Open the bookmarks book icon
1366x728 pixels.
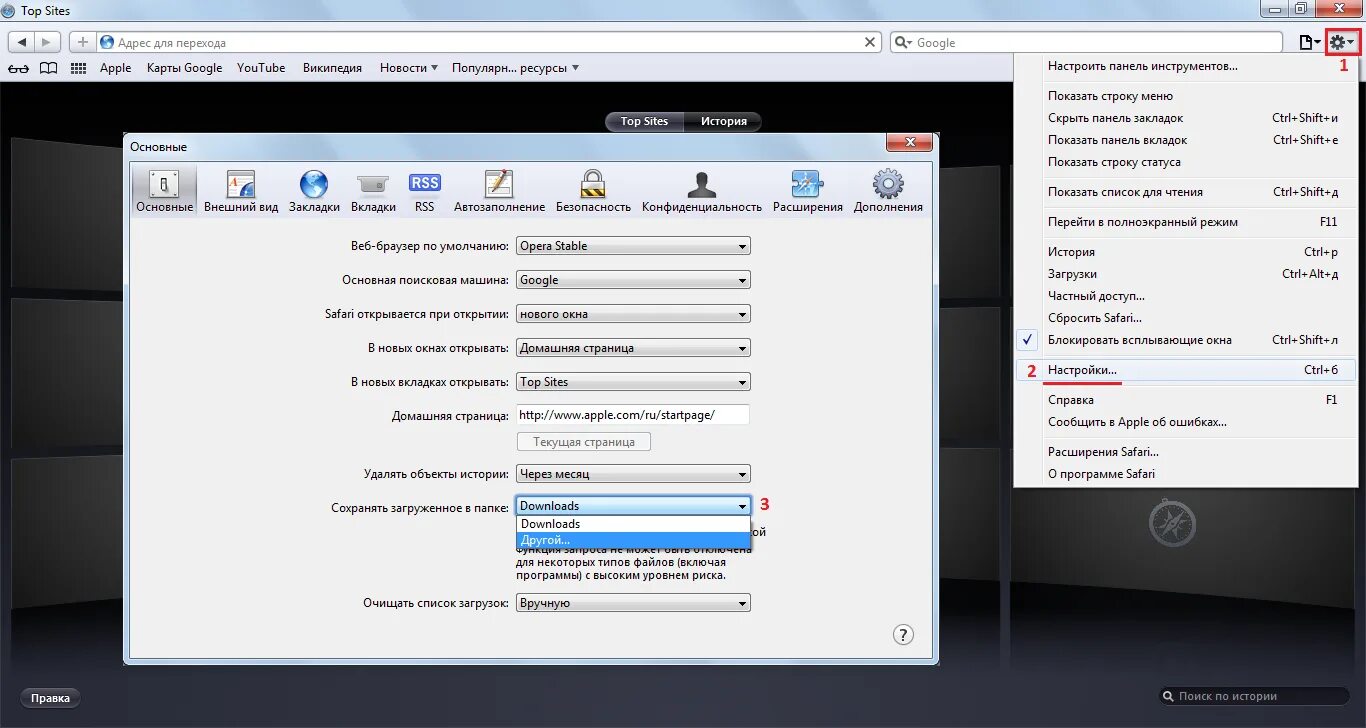[x=48, y=68]
